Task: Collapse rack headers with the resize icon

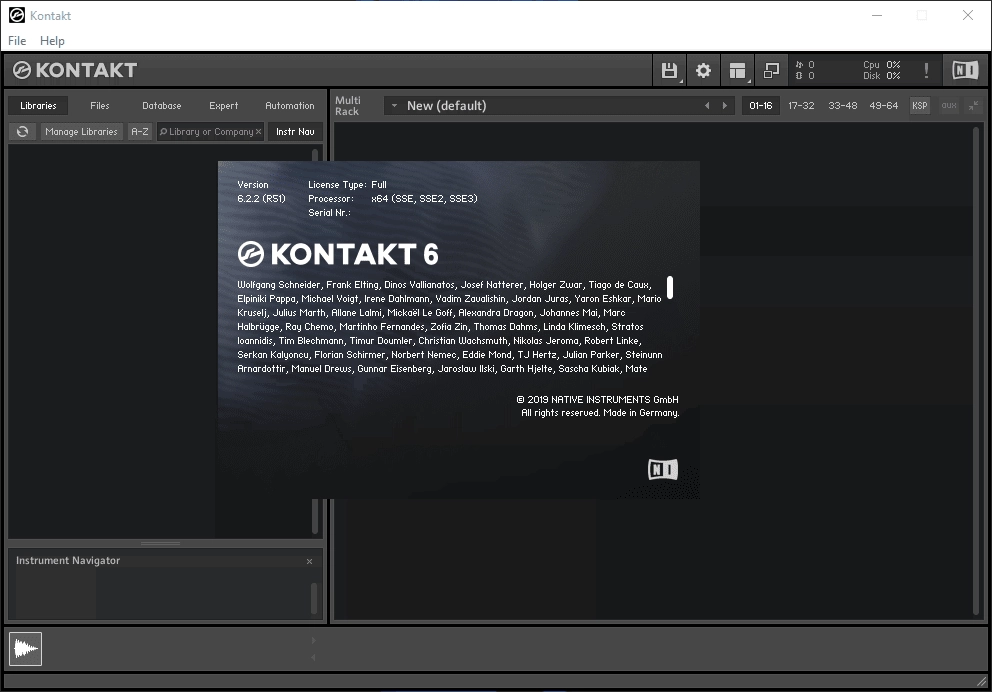Action: 974,106
